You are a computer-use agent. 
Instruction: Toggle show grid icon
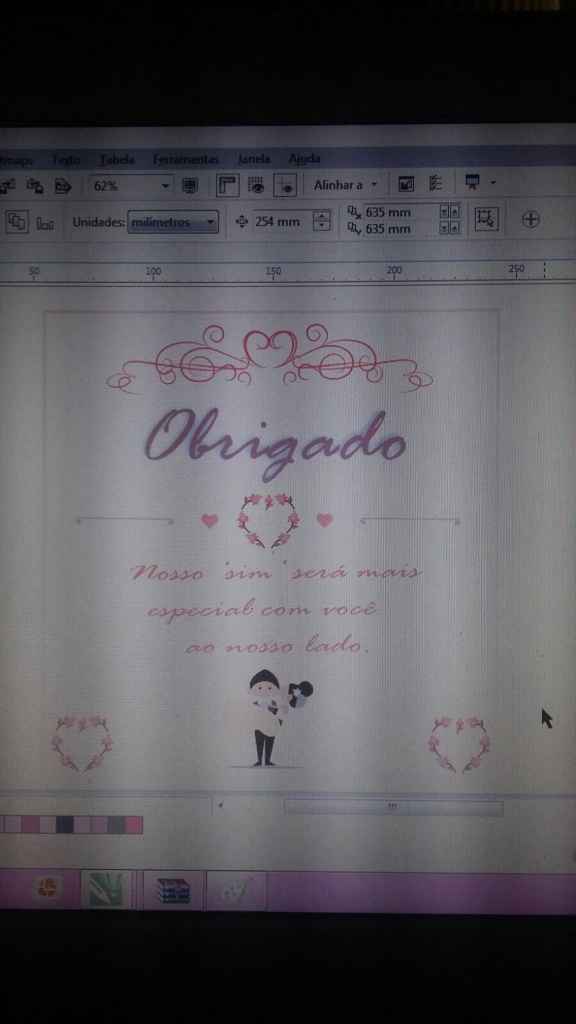pos(256,185)
